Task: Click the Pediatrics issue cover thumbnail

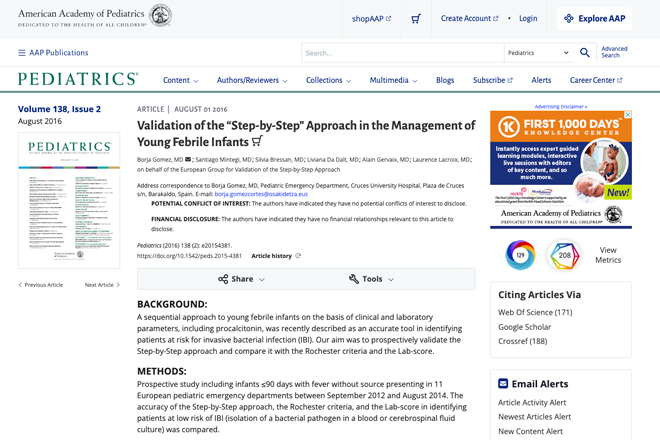Action: pyautogui.click(x=69, y=200)
